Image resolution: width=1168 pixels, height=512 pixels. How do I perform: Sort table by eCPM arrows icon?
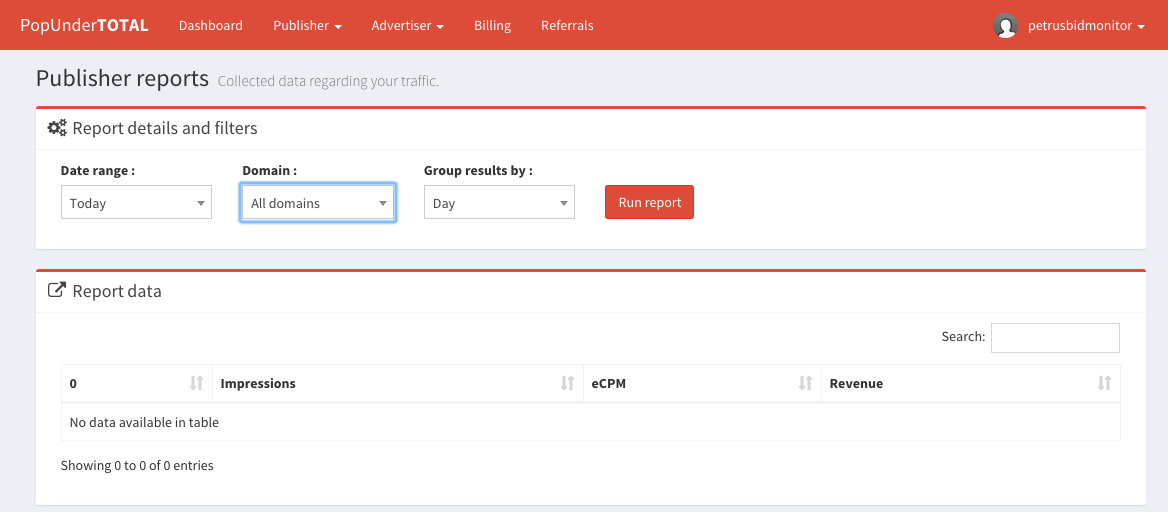(805, 383)
